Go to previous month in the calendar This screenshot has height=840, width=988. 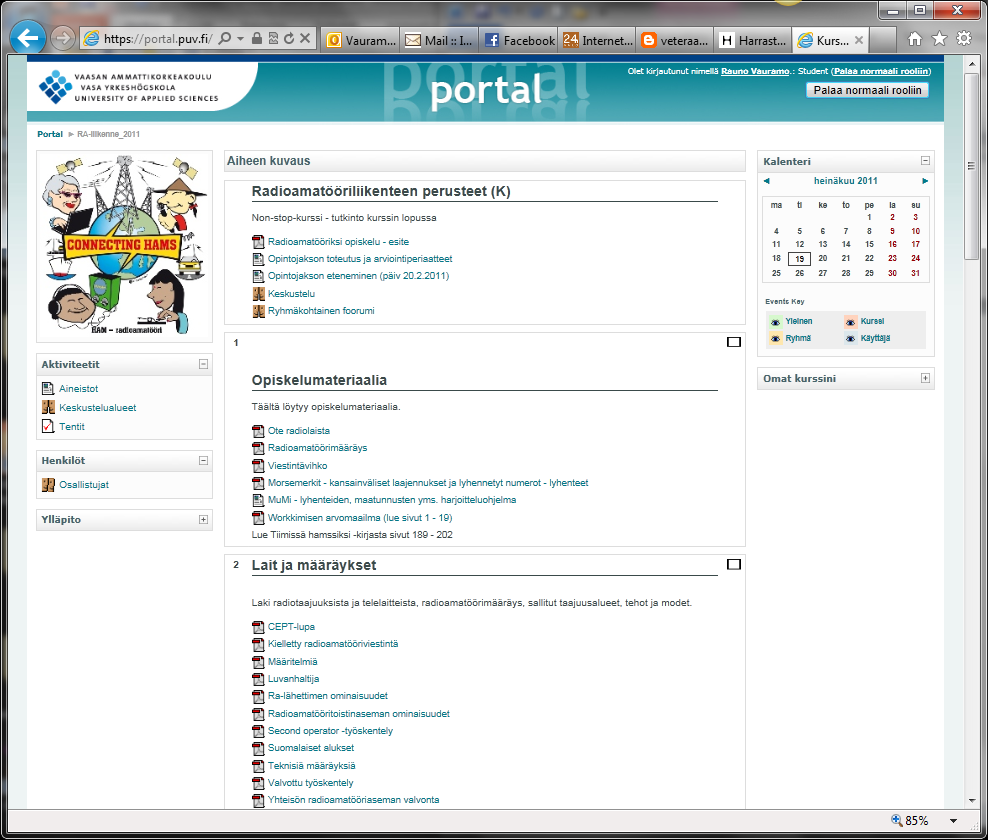767,181
